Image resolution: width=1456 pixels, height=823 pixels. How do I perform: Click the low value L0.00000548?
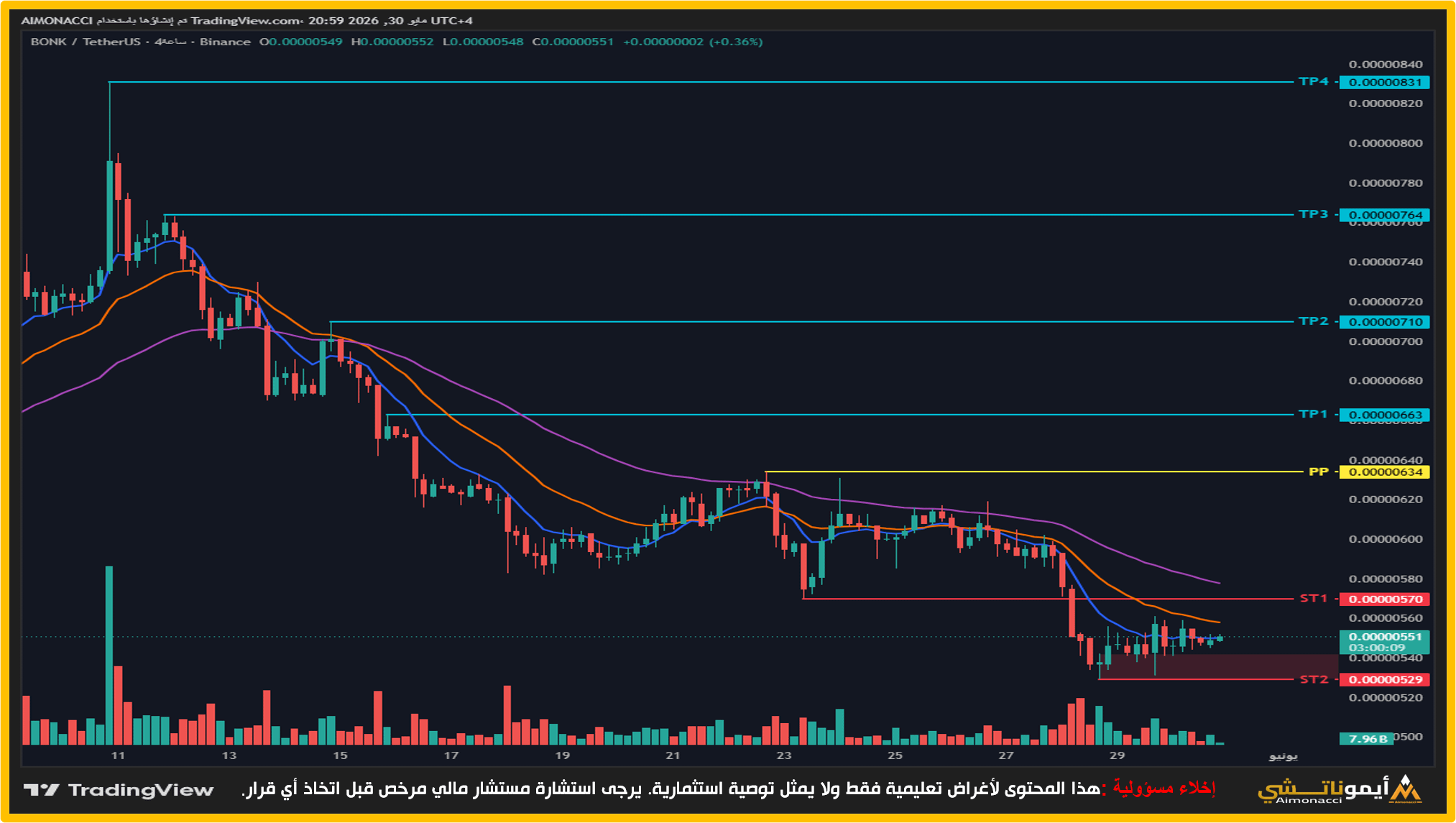[x=483, y=42]
